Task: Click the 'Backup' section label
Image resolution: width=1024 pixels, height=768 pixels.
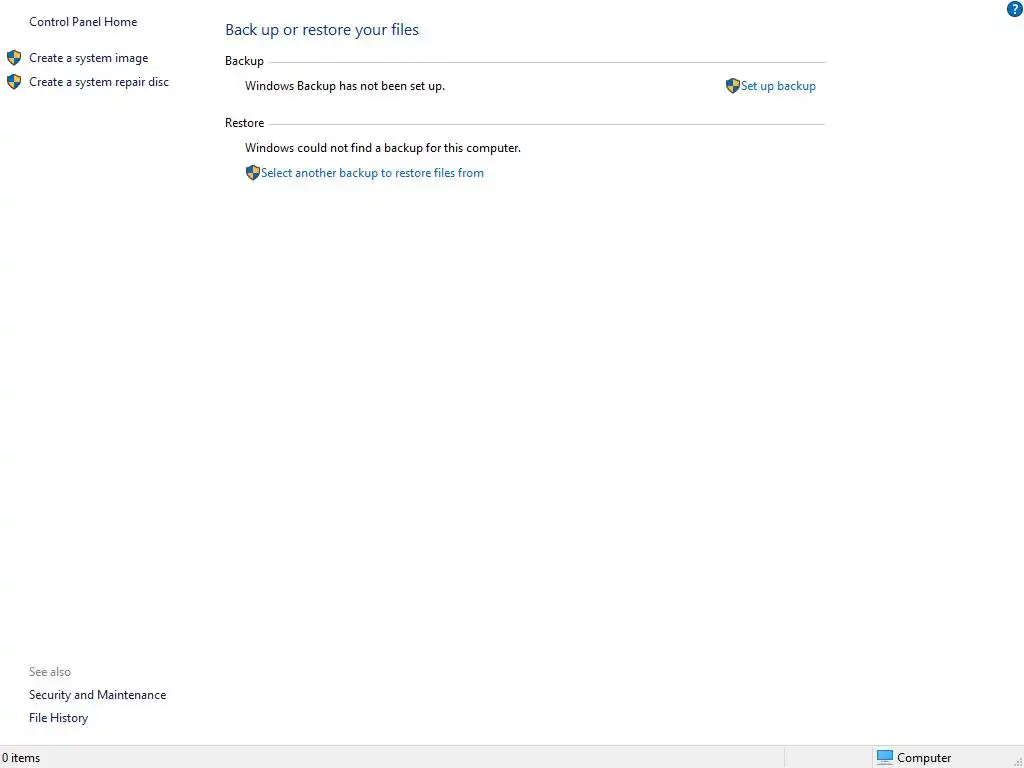Action: point(244,61)
